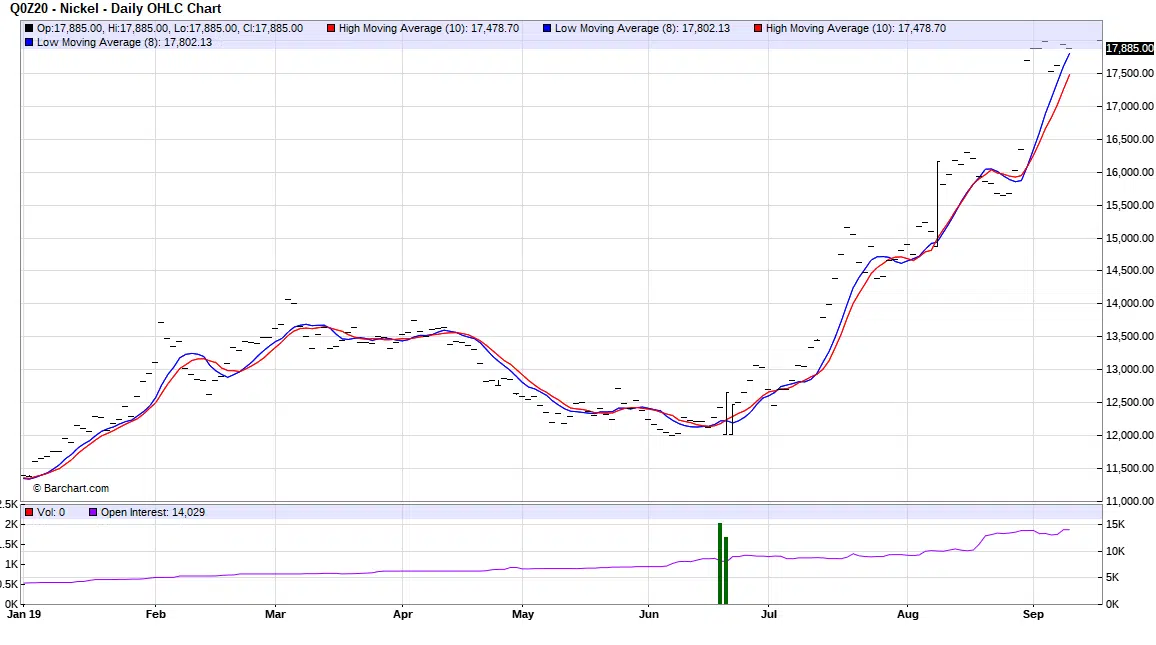This screenshot has height=645, width=1156.
Task: Select the chart title Q0Z20 - Nickel
Action: click(116, 9)
